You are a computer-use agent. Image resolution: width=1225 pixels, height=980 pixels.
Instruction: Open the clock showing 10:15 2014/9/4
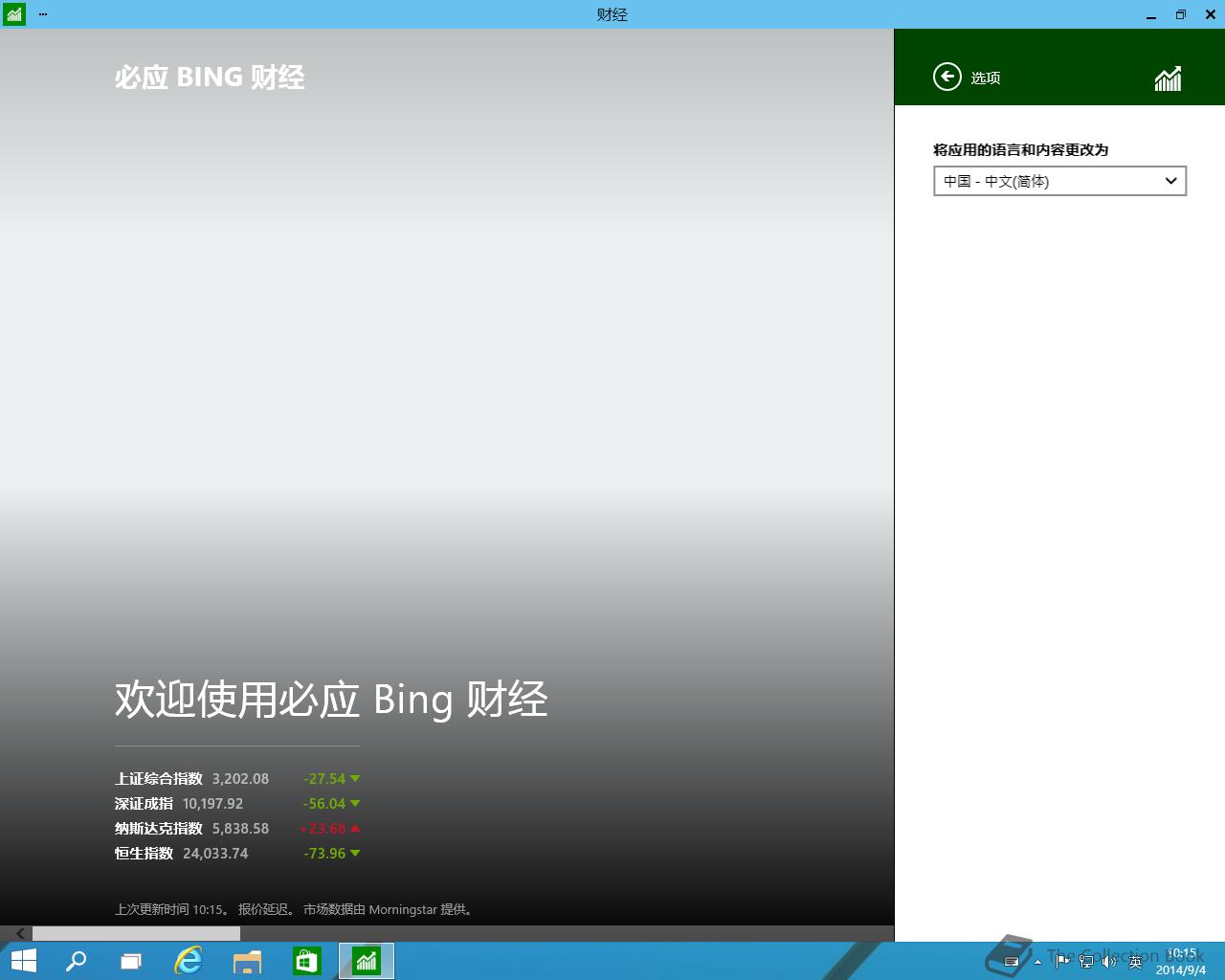pos(1181,962)
